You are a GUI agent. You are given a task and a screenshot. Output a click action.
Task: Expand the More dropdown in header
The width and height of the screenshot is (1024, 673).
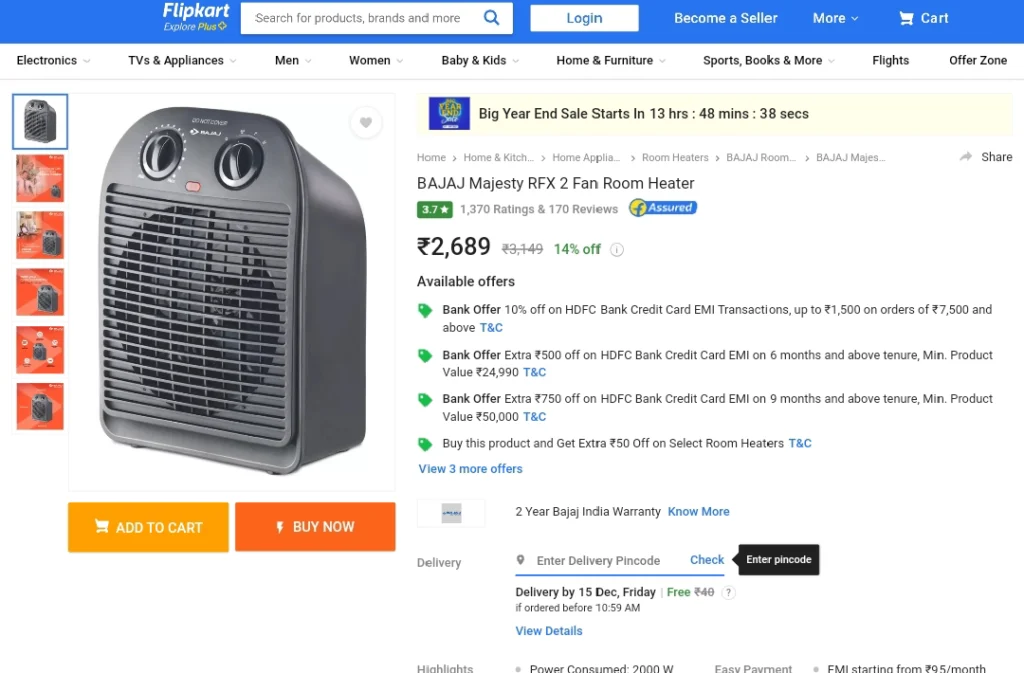click(835, 18)
